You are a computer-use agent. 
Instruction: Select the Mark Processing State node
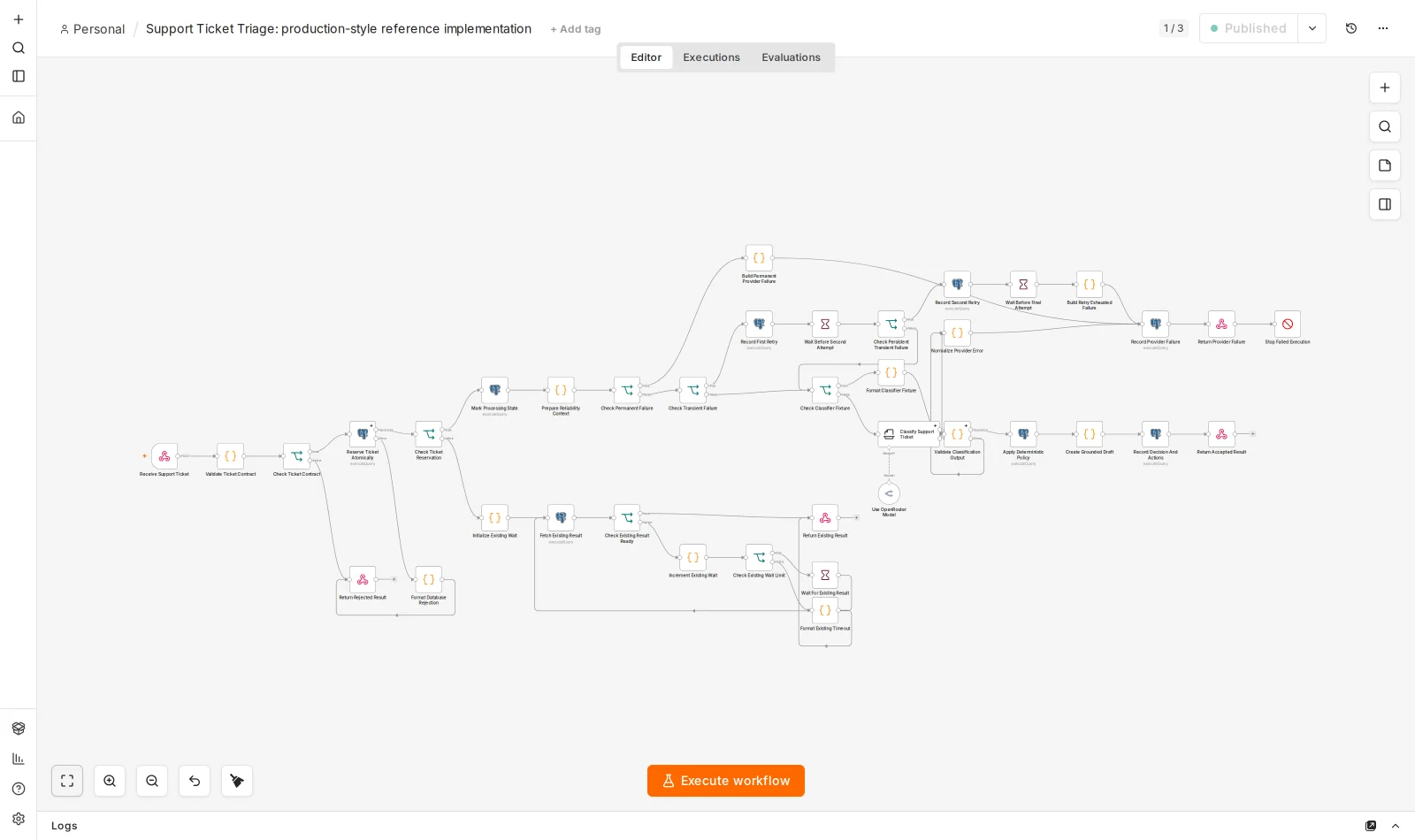494,390
